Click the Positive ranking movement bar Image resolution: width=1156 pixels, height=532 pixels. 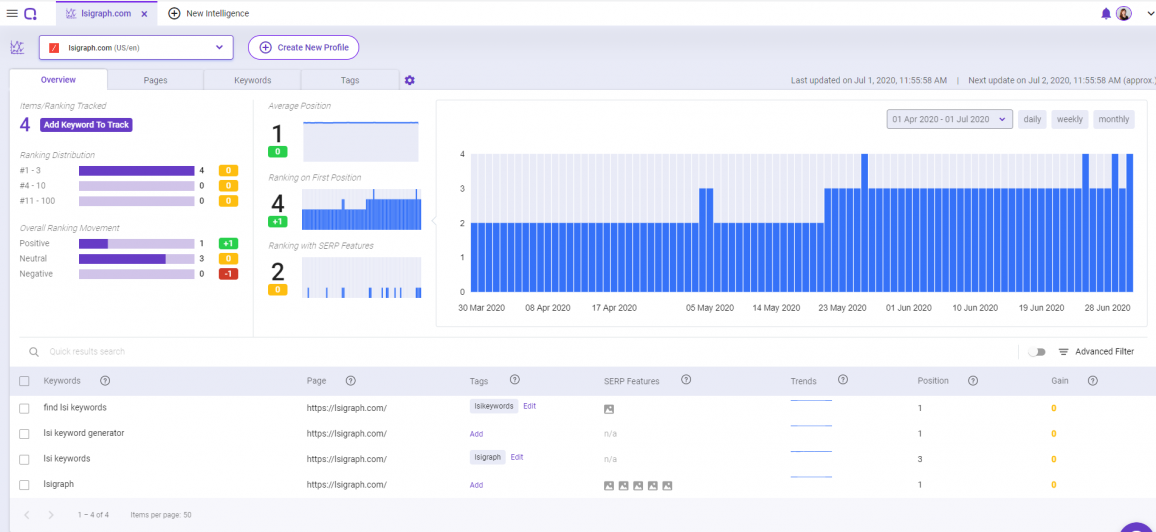point(136,243)
